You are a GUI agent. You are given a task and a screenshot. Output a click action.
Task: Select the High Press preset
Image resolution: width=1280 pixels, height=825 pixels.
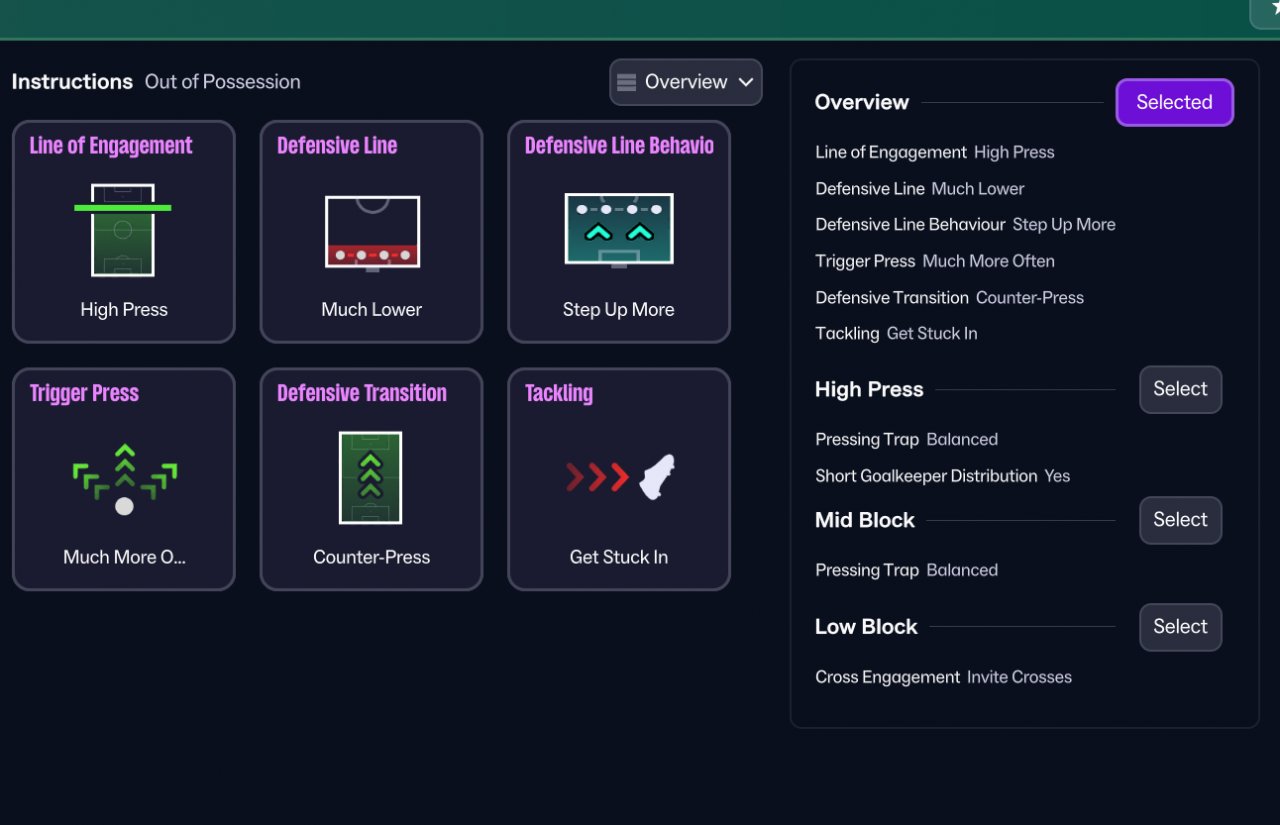click(1180, 389)
